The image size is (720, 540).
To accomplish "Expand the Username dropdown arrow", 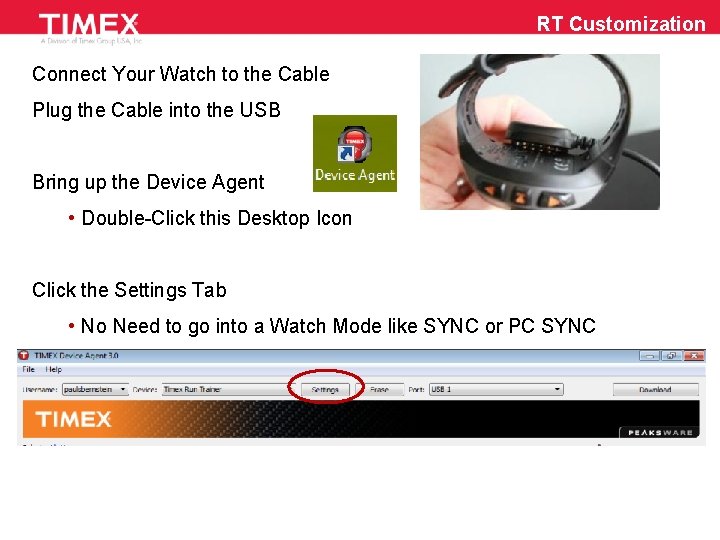I will (123, 389).
